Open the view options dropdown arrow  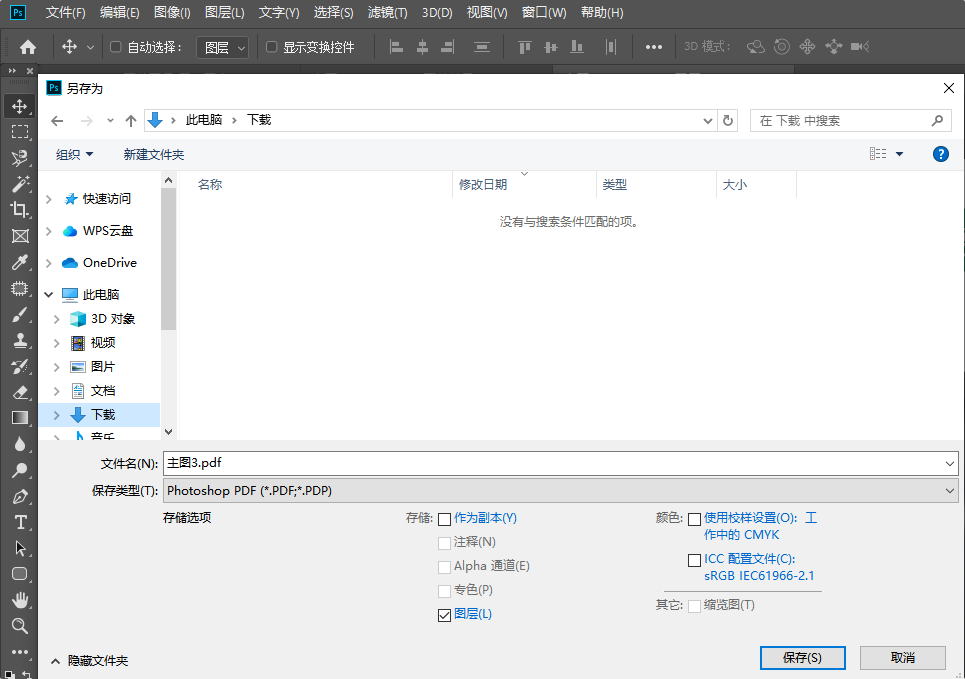[x=899, y=154]
